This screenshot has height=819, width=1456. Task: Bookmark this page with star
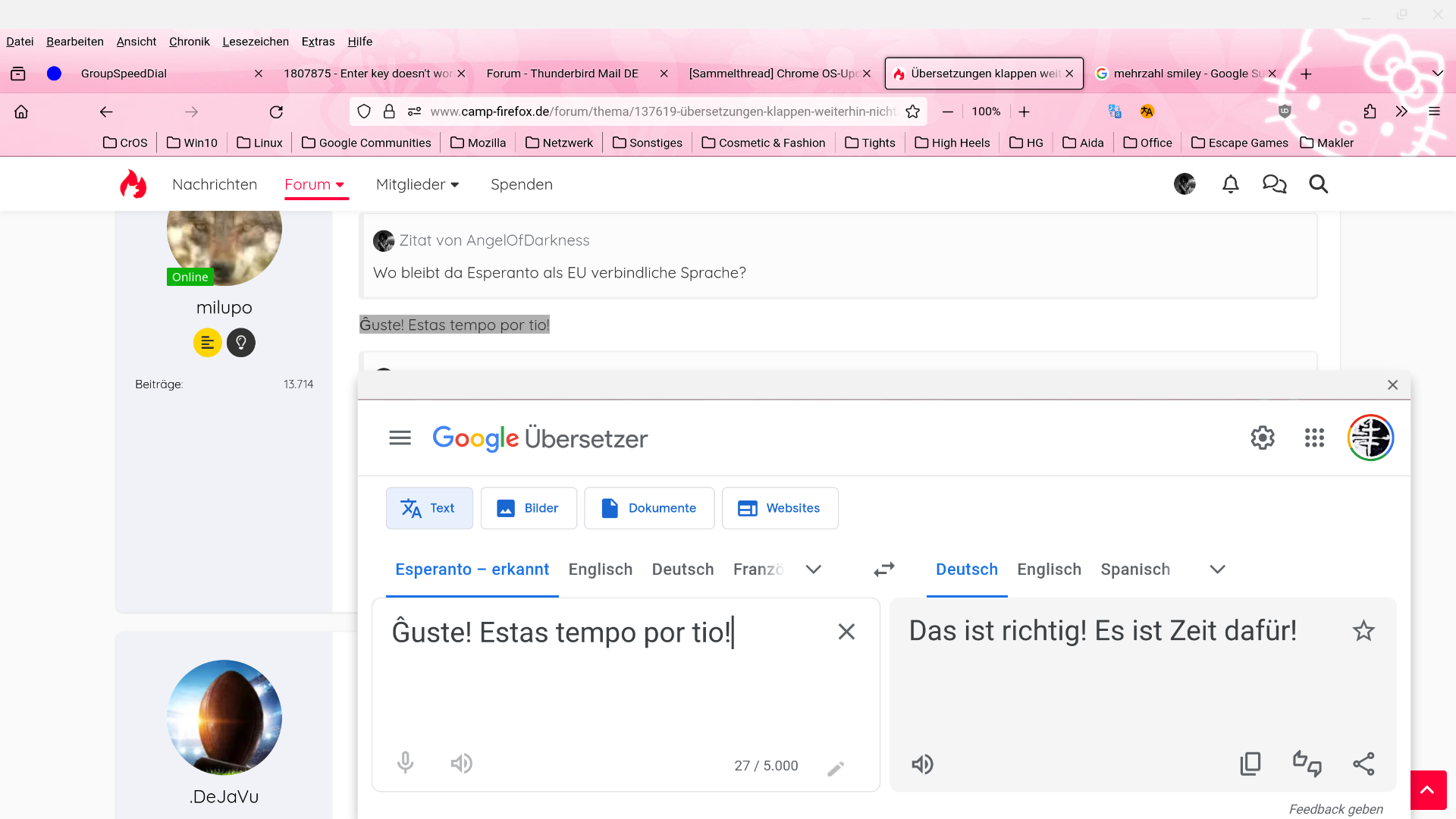pos(913,111)
